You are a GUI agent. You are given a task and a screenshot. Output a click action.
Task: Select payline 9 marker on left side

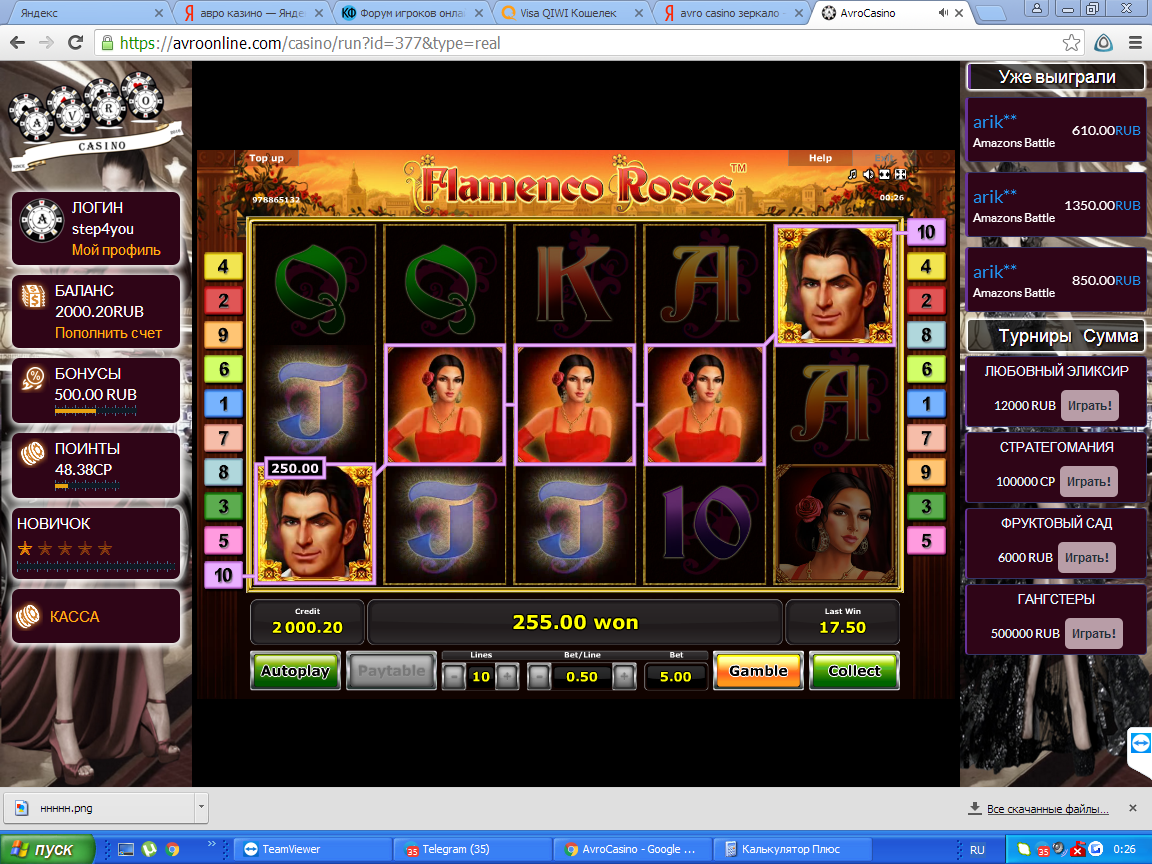pos(223,335)
